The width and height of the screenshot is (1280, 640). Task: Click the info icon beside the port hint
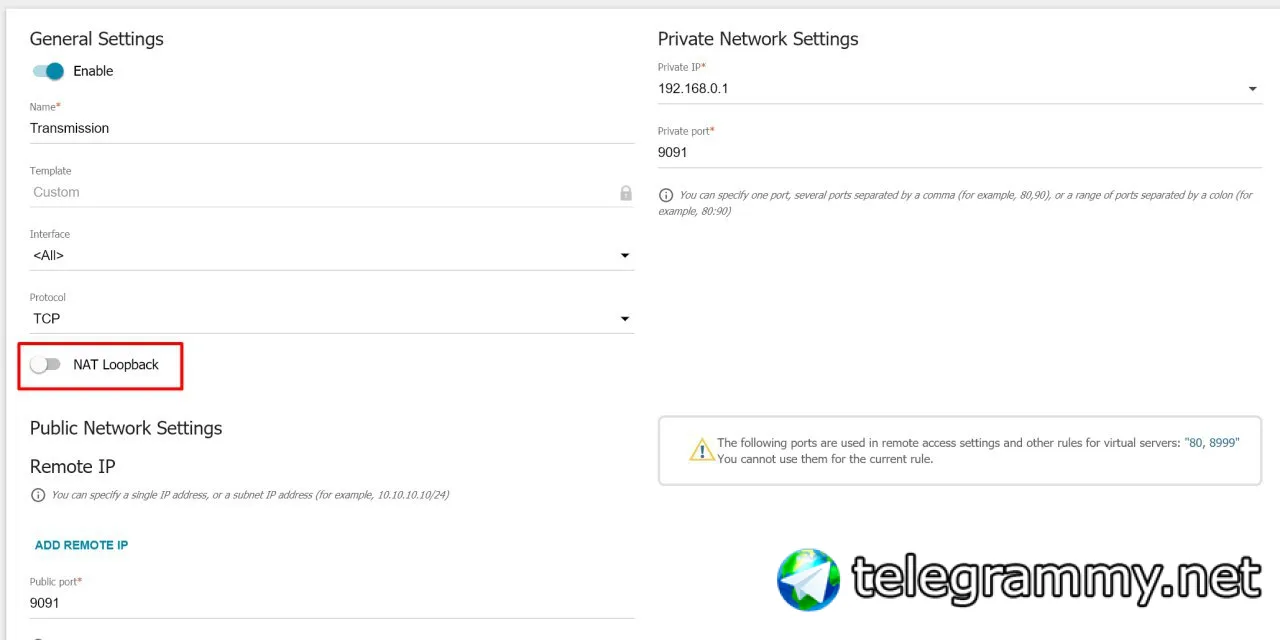pyautogui.click(x=666, y=196)
